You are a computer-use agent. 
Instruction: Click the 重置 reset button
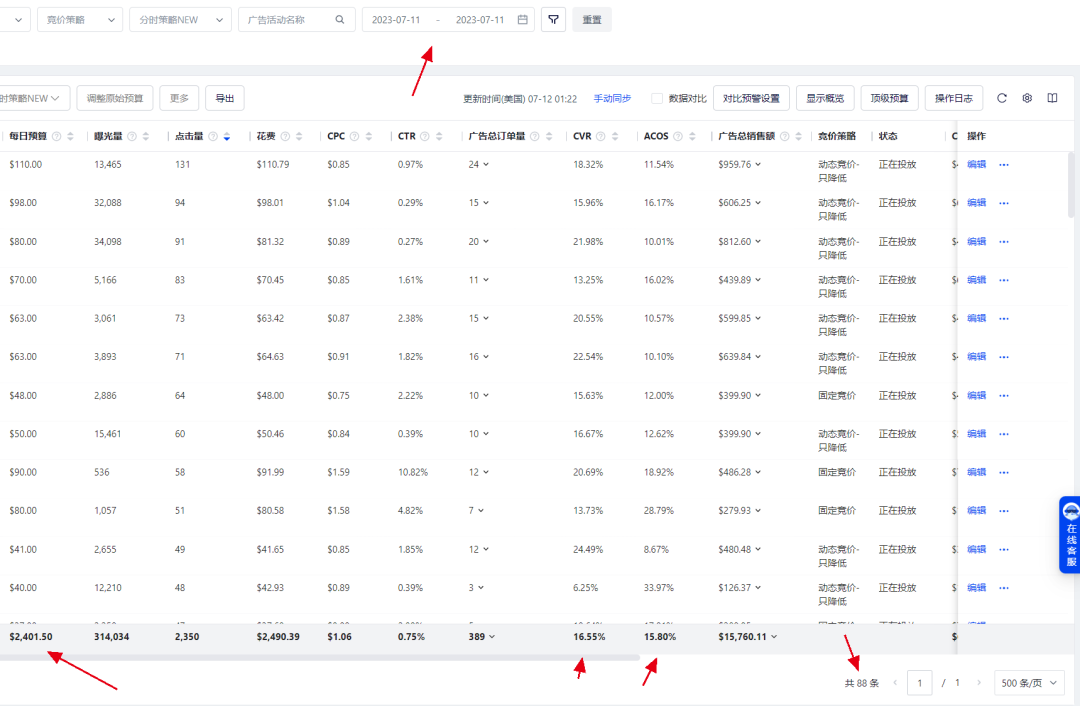point(592,20)
